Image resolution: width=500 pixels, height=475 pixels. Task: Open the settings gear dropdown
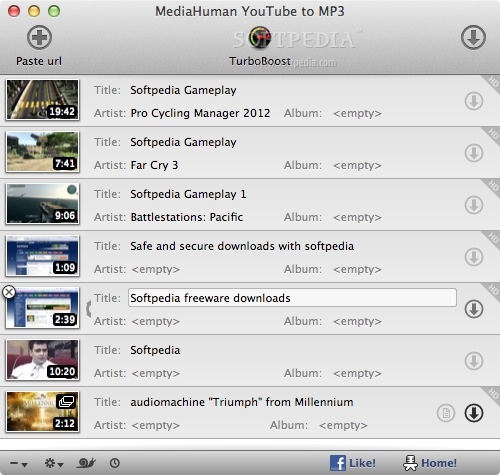point(54,463)
